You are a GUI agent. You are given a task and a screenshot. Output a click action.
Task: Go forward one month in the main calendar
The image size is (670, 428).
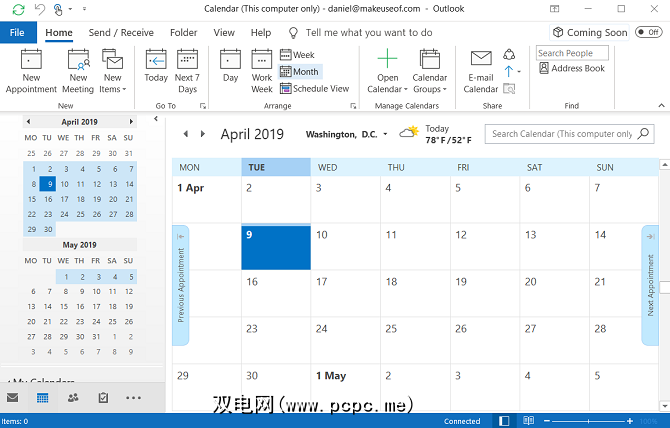[203, 134]
